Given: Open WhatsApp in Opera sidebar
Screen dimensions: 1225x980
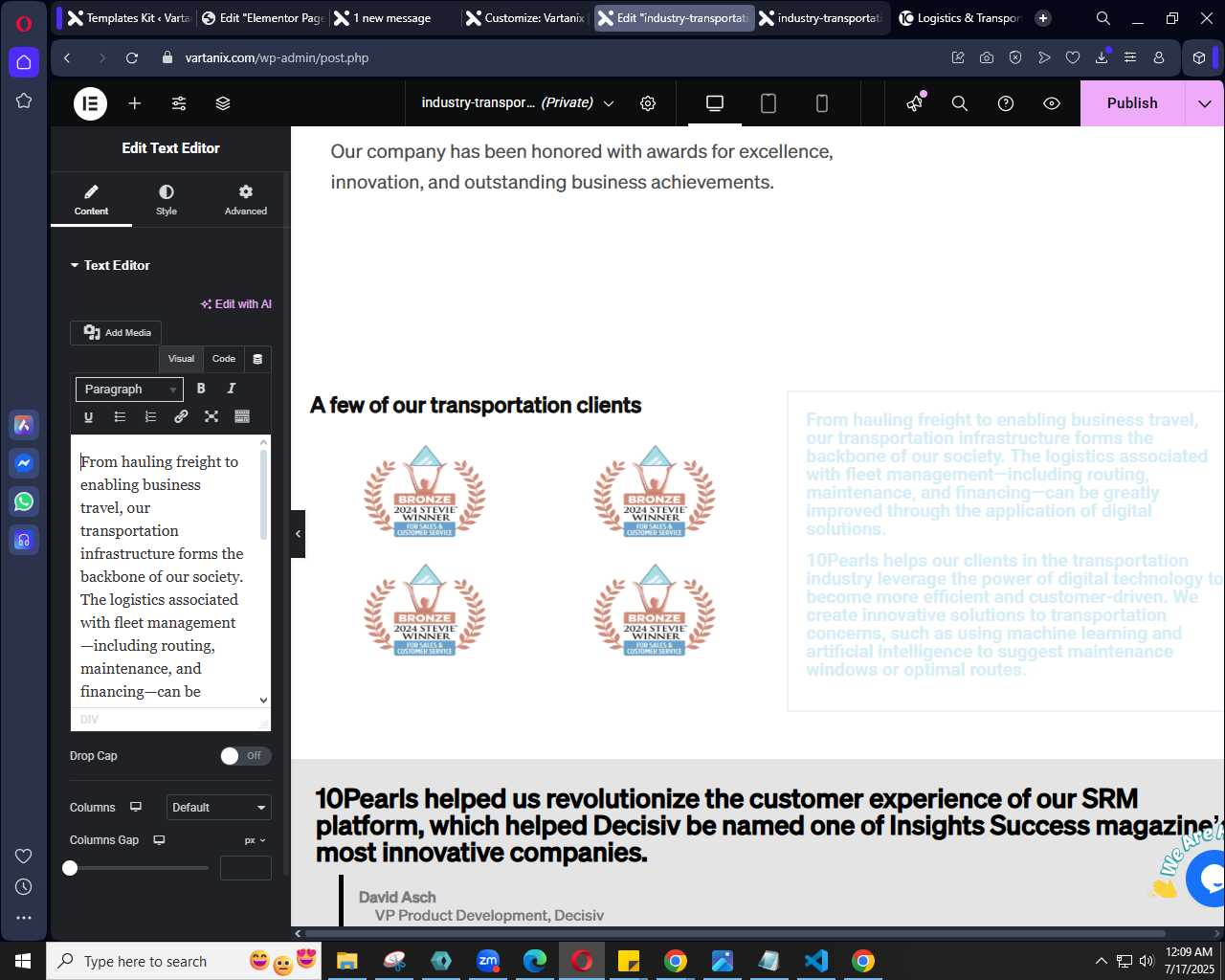Looking at the screenshot, I should pyautogui.click(x=24, y=501).
